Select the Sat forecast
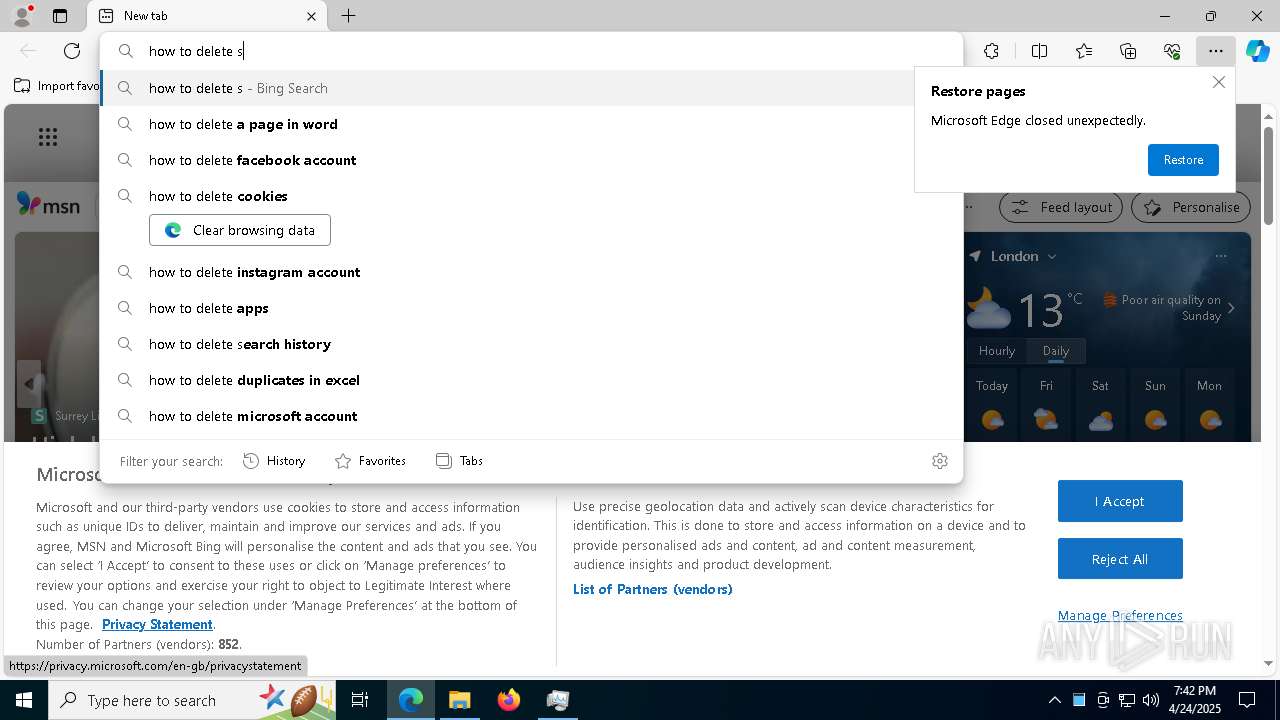This screenshot has height=720, width=1280. coord(1100,406)
